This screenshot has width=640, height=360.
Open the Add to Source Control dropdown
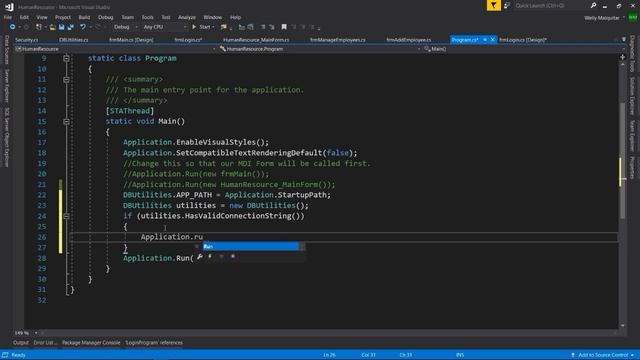(602, 355)
